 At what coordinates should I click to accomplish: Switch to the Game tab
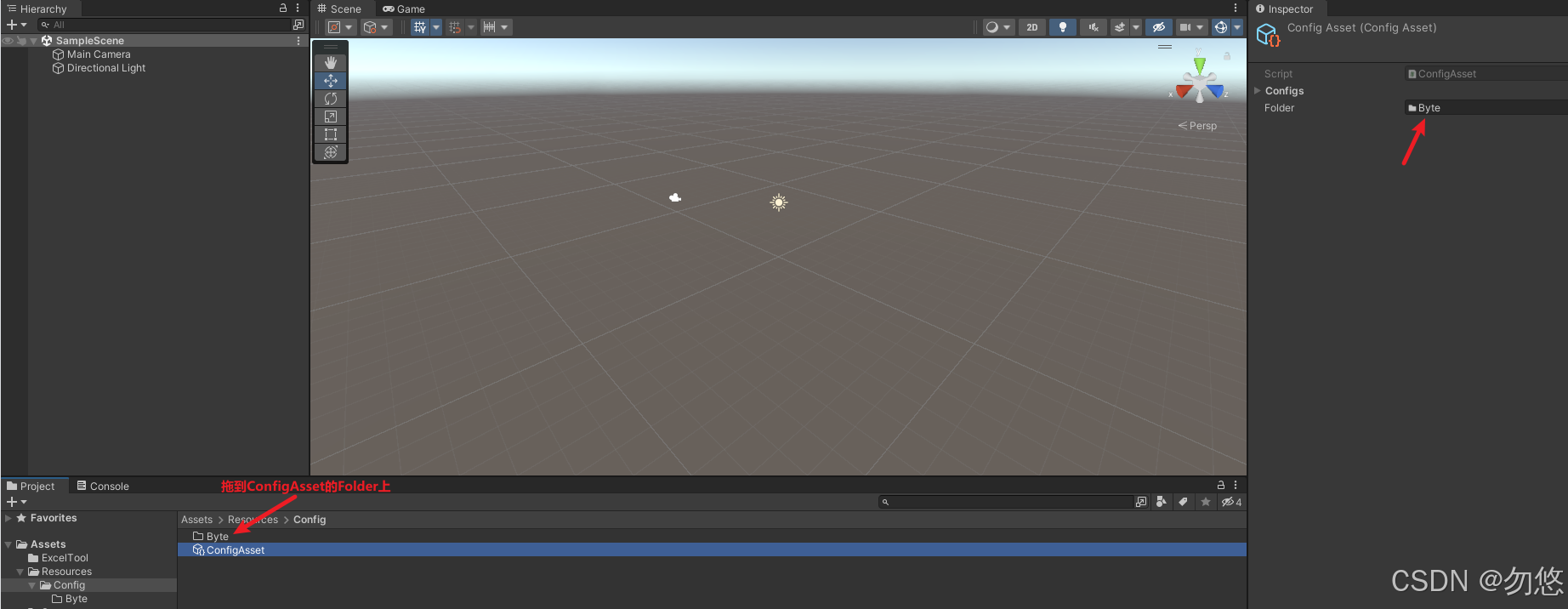coord(403,9)
